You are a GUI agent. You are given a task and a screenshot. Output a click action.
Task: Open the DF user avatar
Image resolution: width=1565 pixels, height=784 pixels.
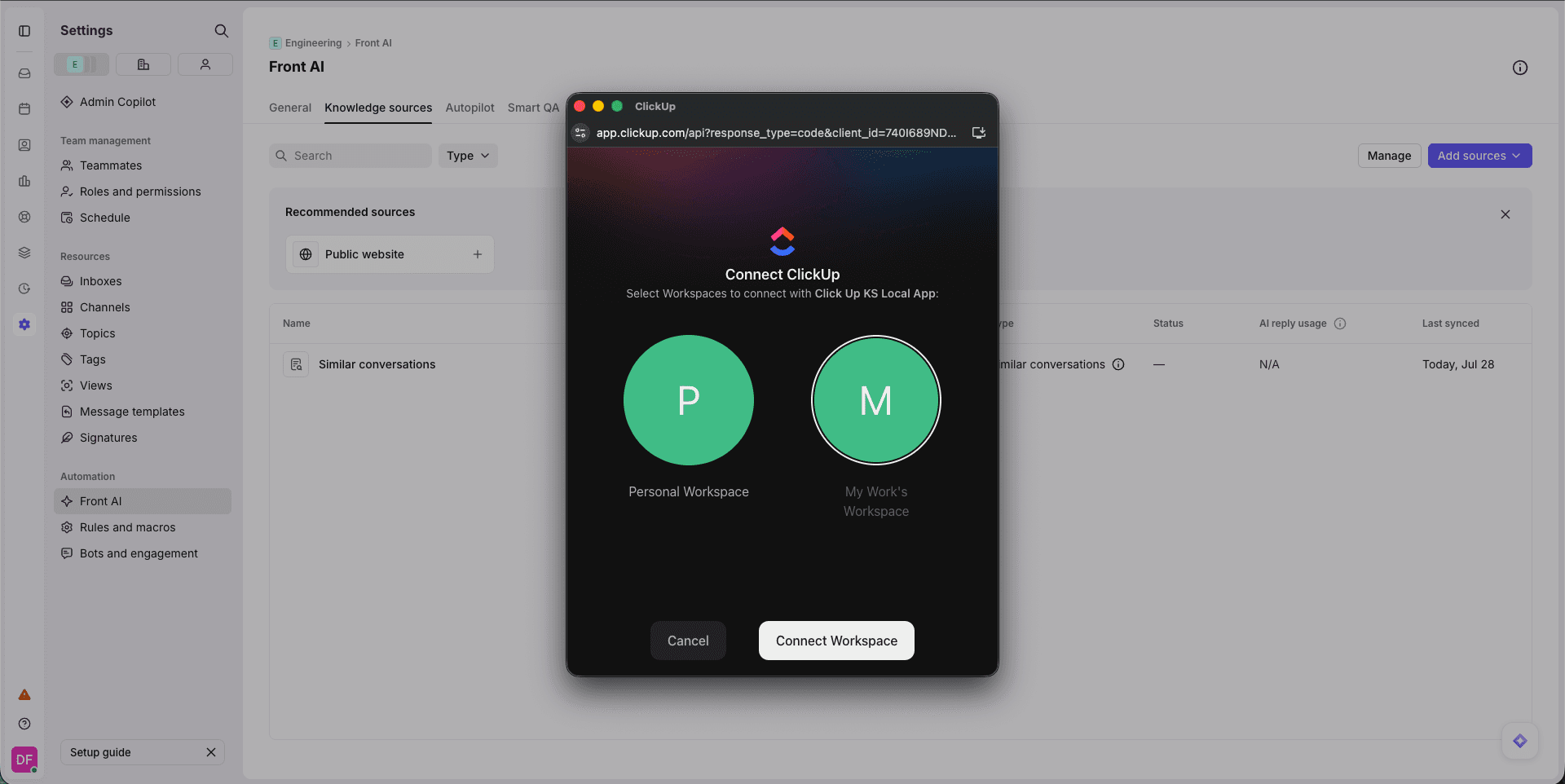pos(24,760)
